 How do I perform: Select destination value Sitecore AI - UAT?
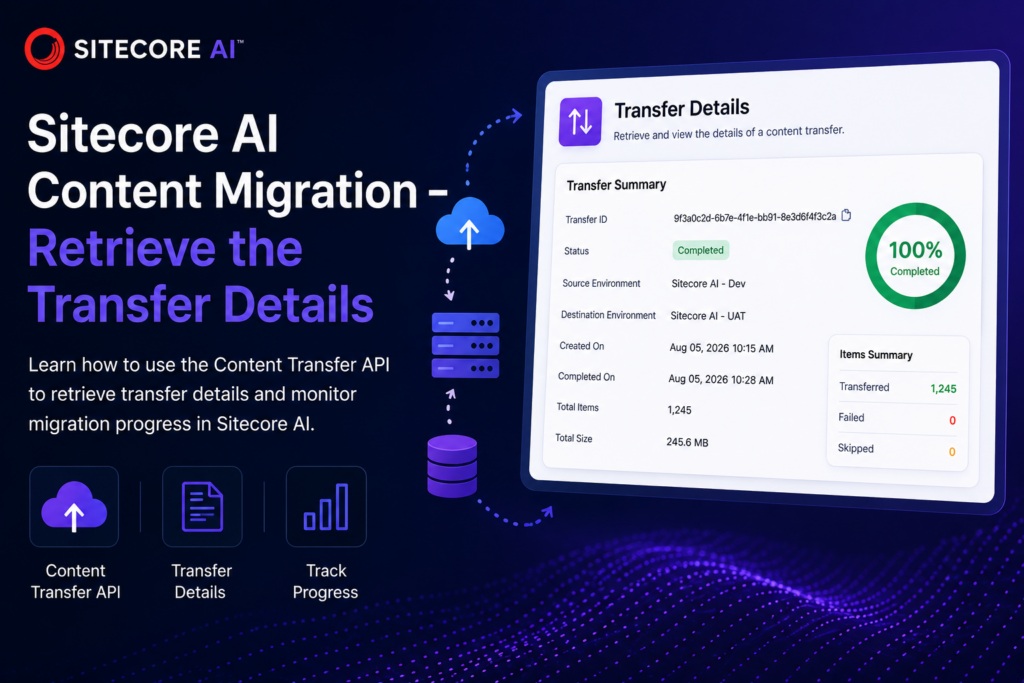(x=707, y=315)
